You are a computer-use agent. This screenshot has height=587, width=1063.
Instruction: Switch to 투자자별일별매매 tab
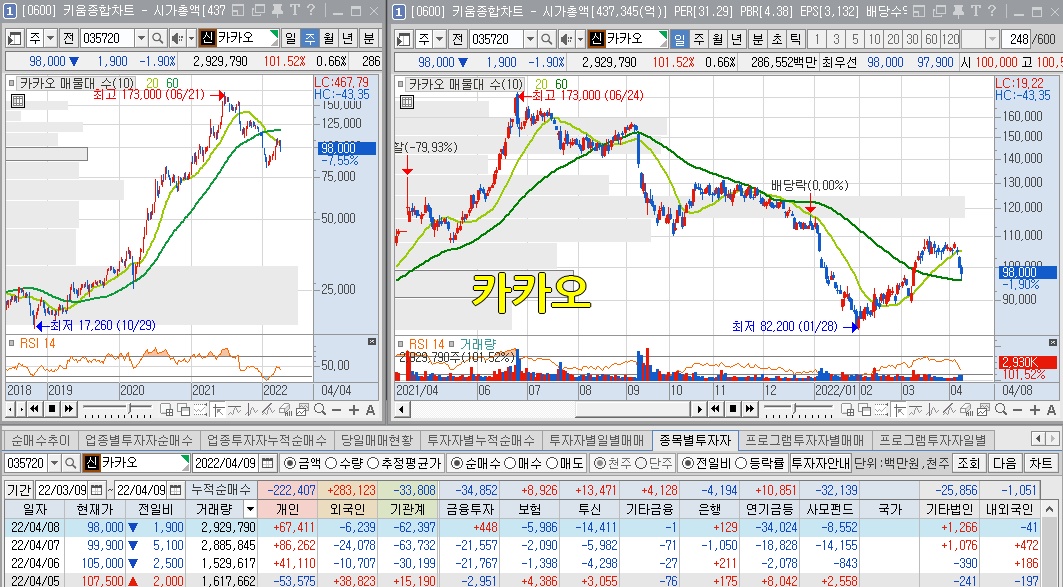coord(597,440)
